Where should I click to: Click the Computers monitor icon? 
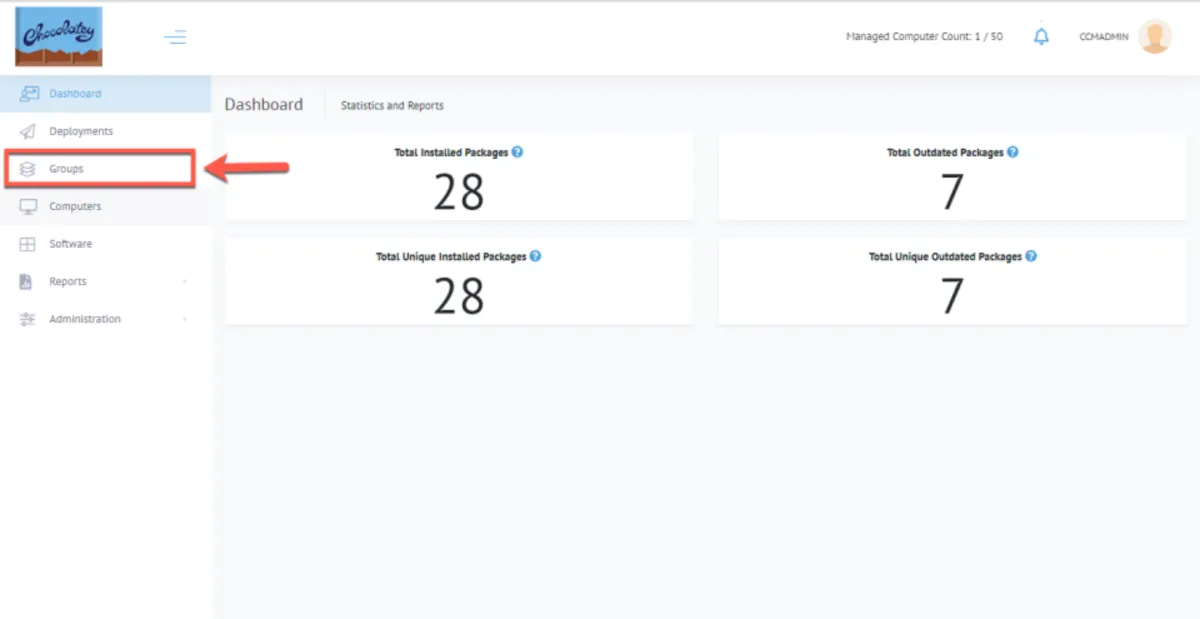pyautogui.click(x=29, y=207)
